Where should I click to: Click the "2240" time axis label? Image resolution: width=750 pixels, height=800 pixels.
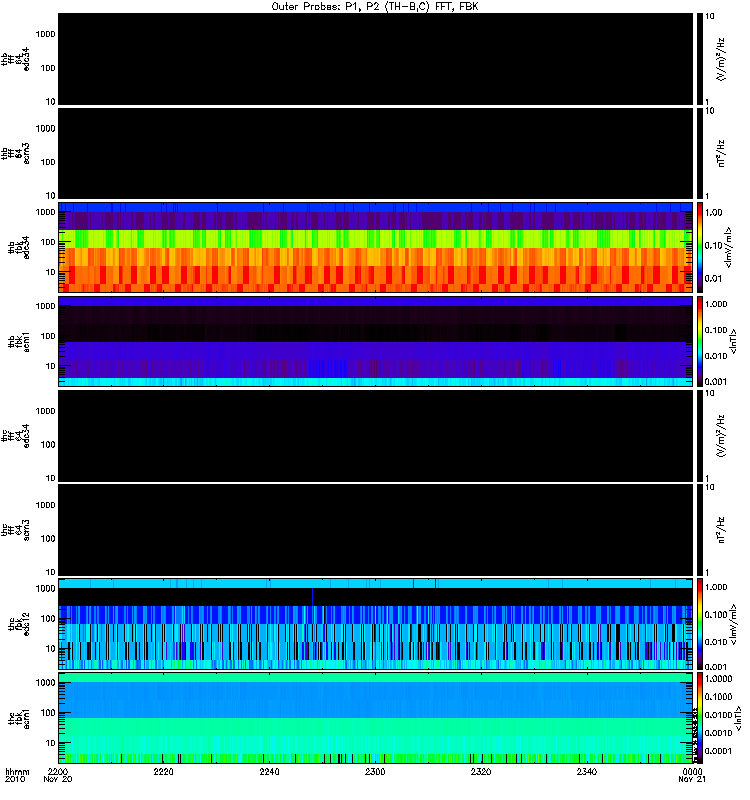[269, 771]
